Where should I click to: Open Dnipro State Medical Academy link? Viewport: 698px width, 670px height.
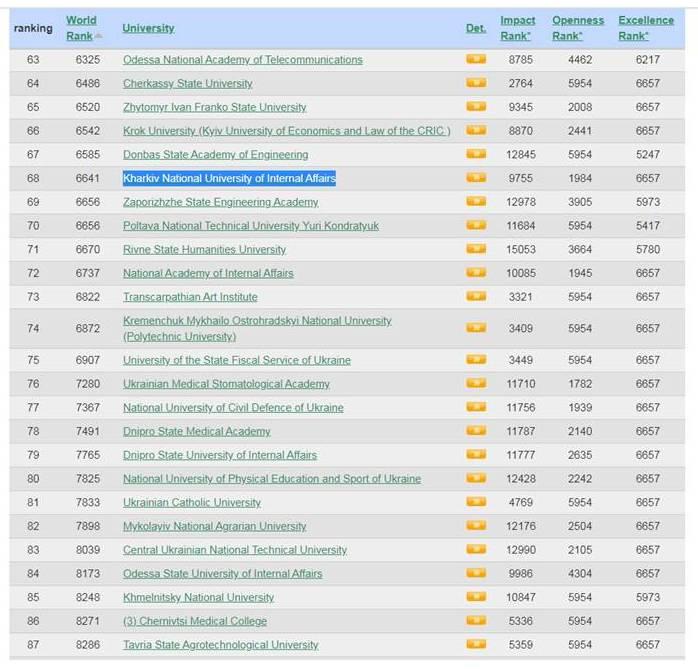pyautogui.click(x=196, y=431)
